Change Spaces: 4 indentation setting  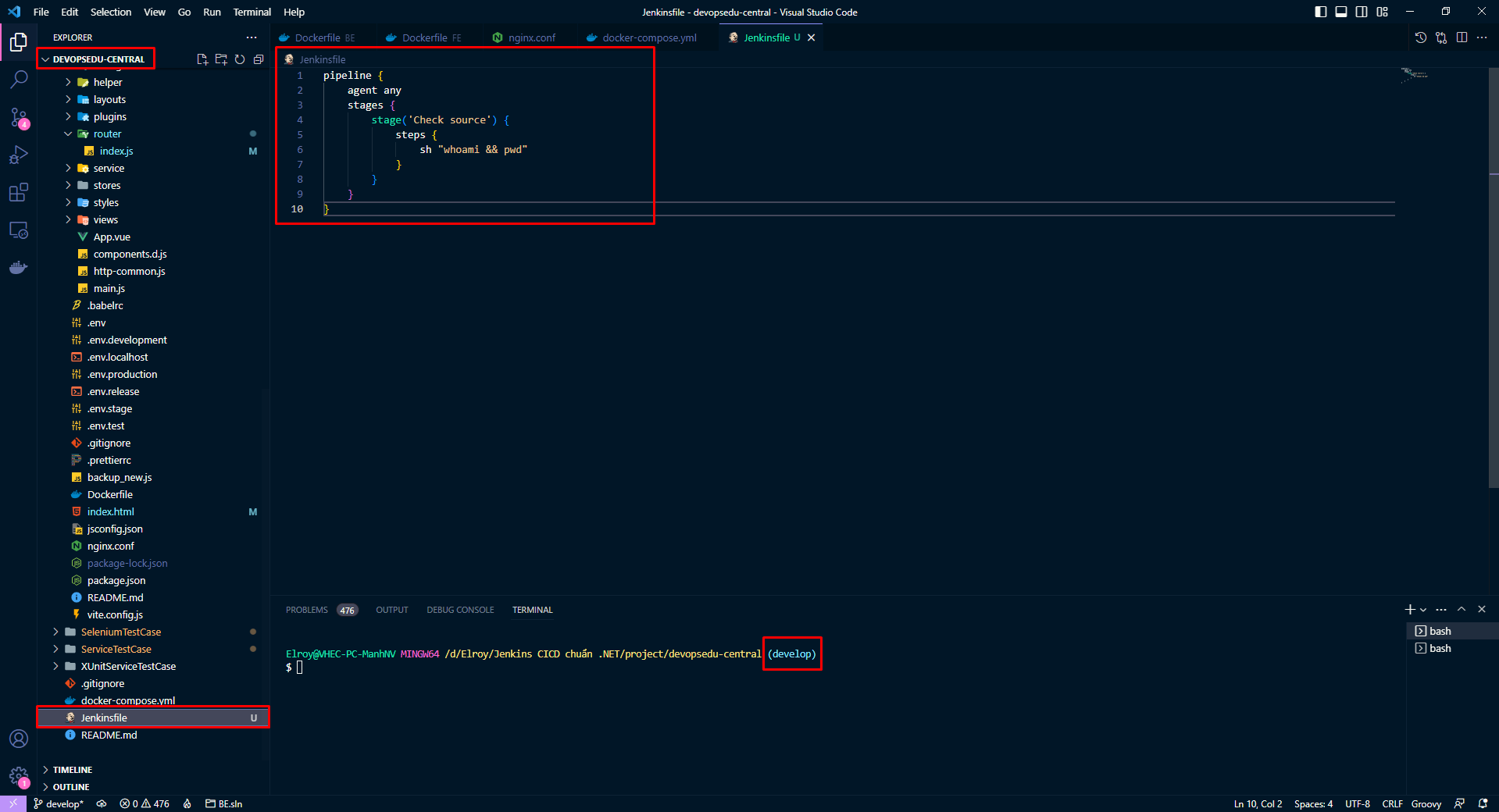pyautogui.click(x=1313, y=803)
